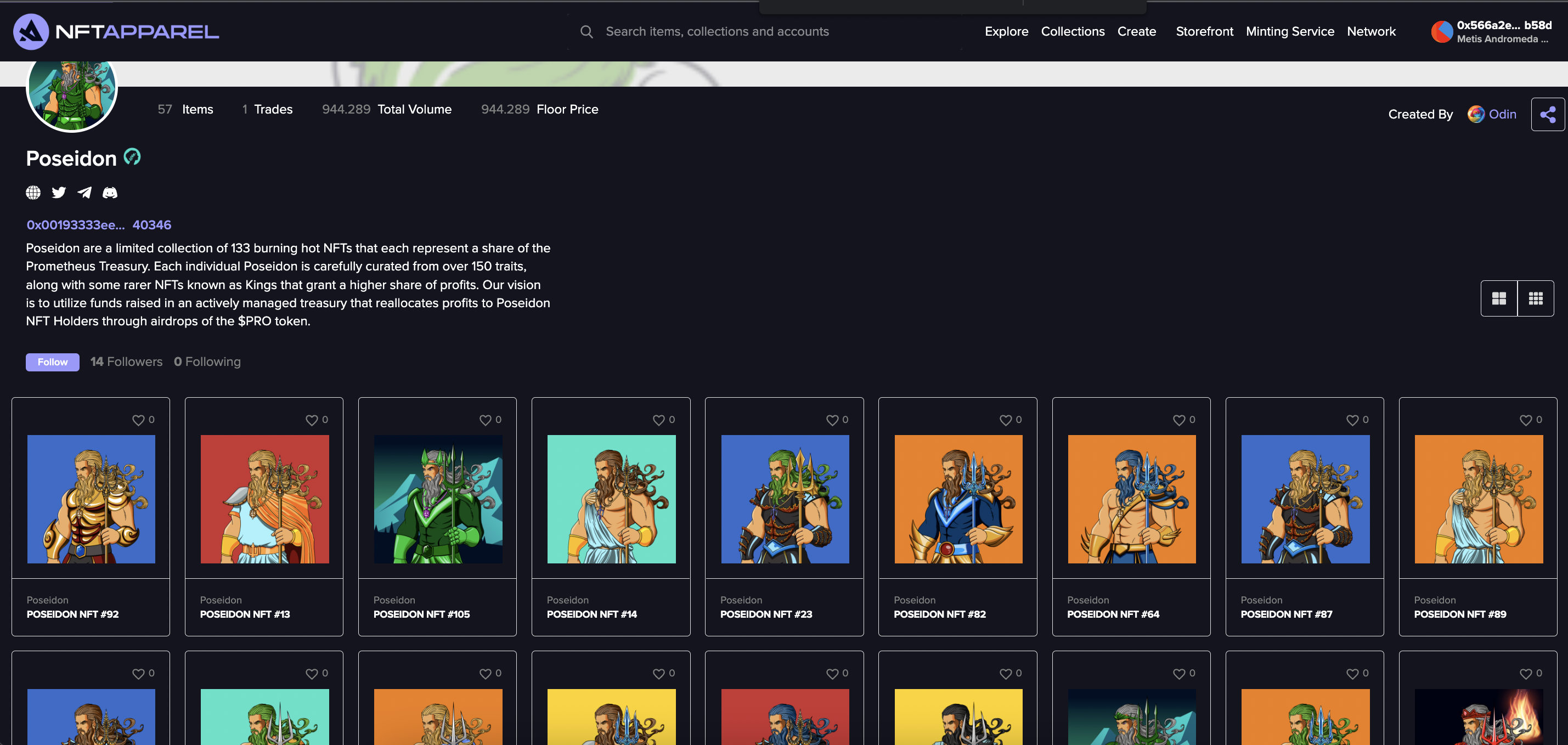
Task: Click the Odin creator avatar
Action: pos(1475,114)
